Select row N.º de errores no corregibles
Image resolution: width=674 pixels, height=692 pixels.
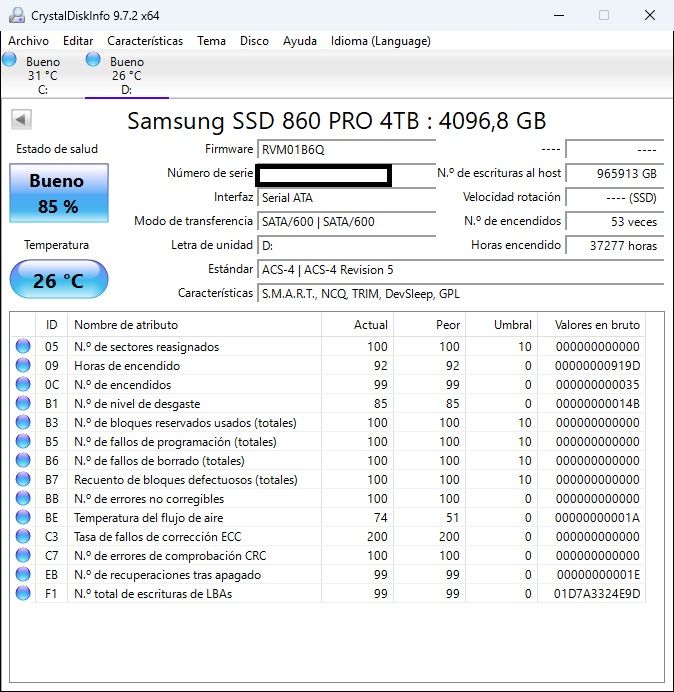328,498
